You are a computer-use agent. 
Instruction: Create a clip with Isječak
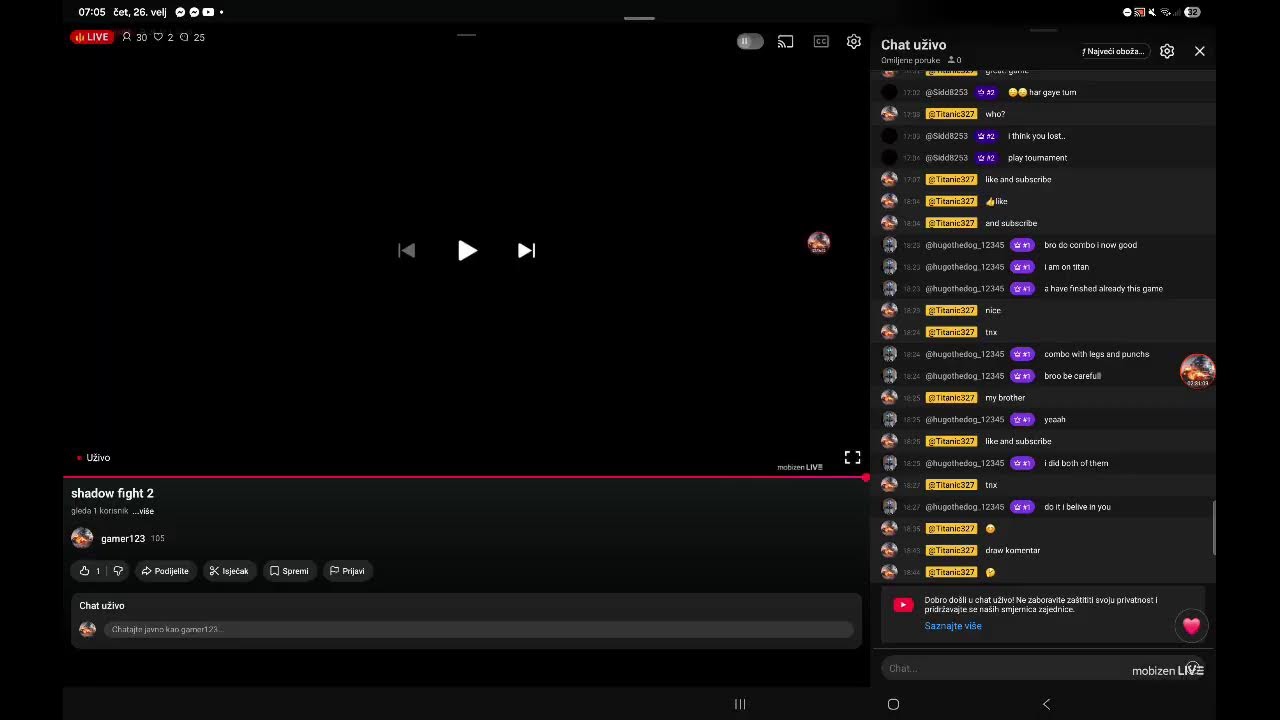(229, 571)
